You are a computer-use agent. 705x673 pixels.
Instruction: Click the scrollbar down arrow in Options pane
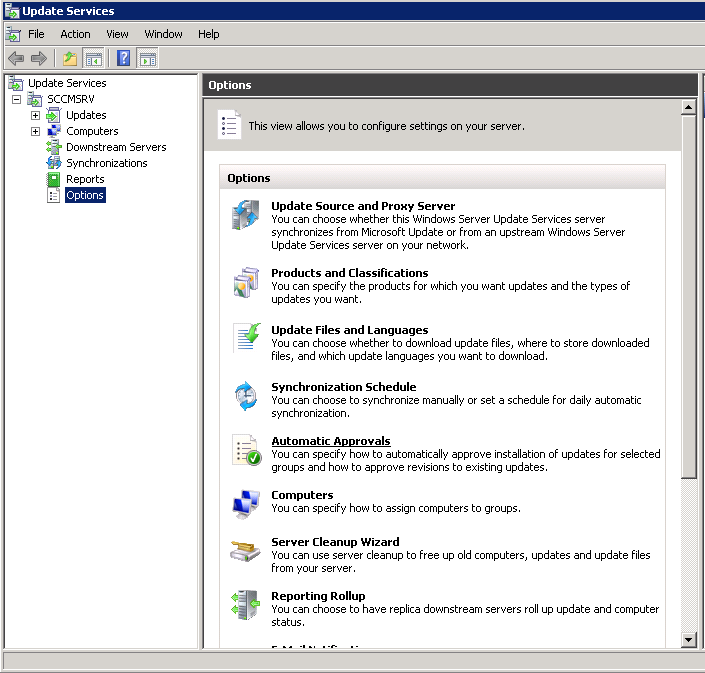click(x=688, y=639)
